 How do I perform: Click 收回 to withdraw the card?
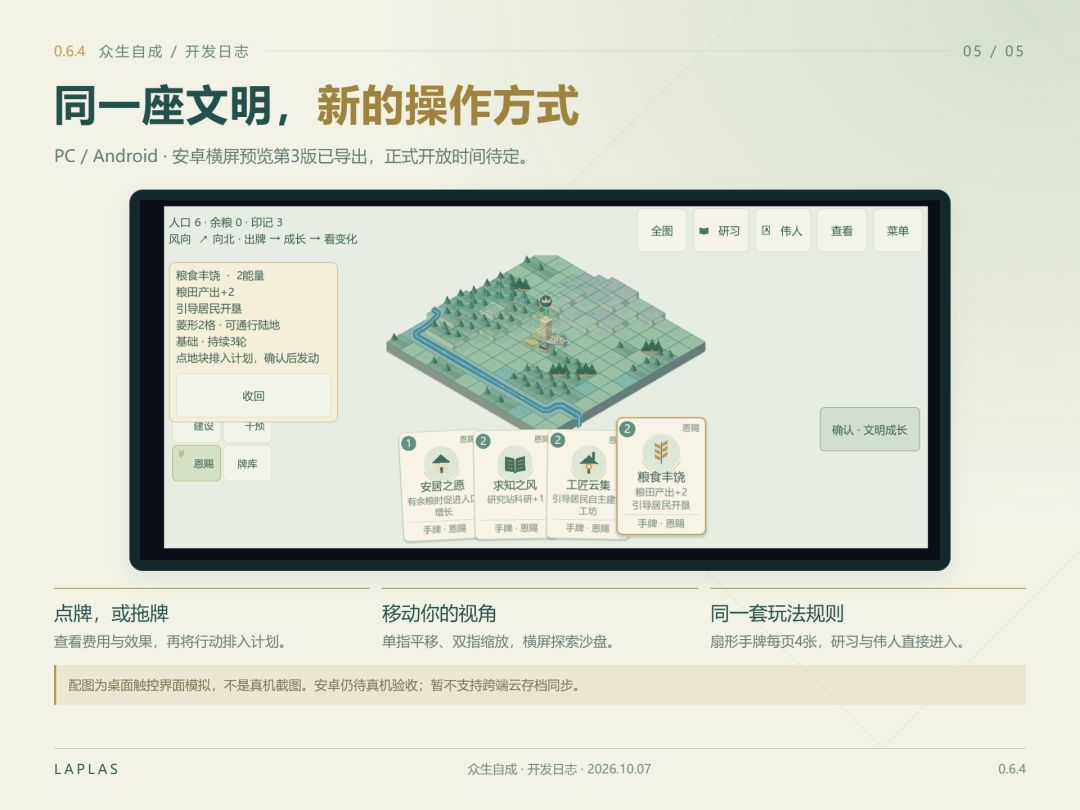pos(253,395)
